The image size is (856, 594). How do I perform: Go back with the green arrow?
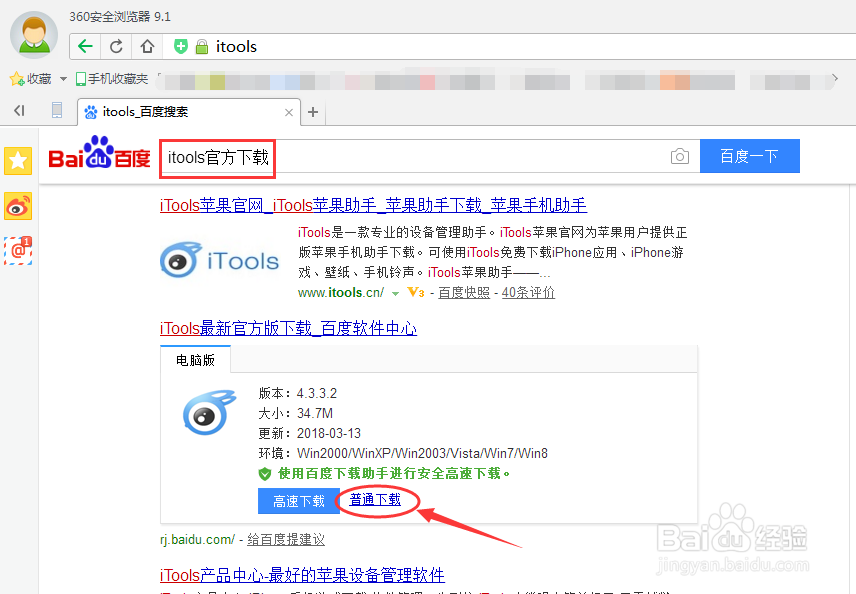[x=85, y=46]
